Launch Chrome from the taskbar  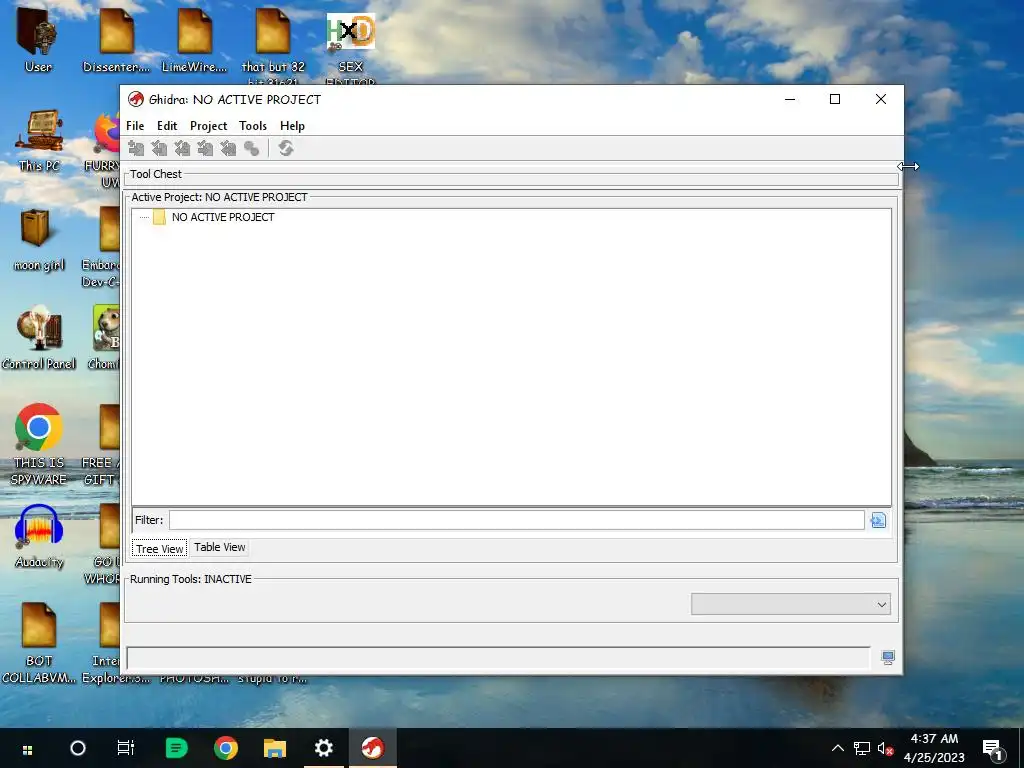[x=226, y=748]
